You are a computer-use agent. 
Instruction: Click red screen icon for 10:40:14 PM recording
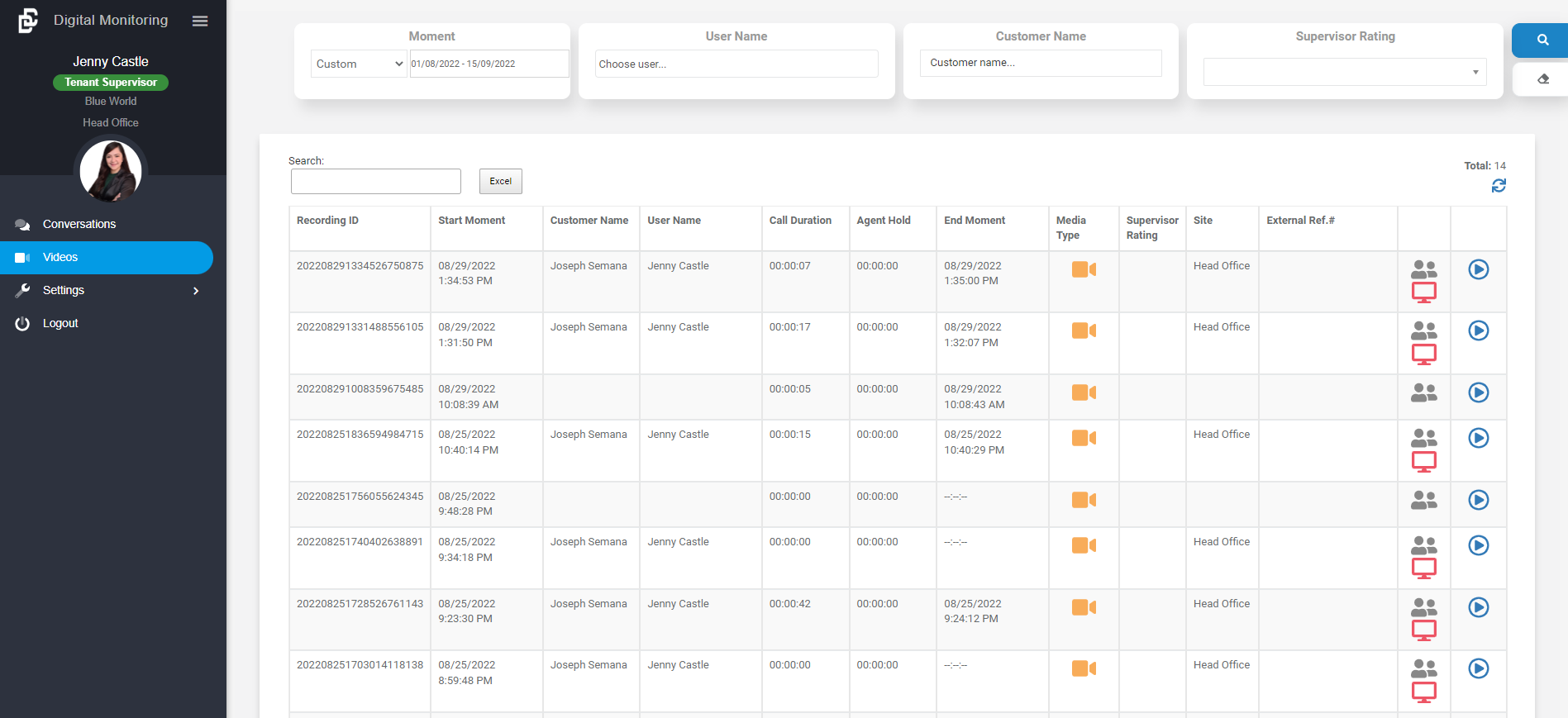[1423, 462]
